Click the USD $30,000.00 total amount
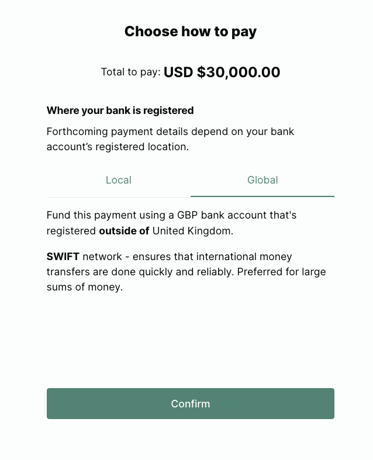373x460 pixels. pos(222,72)
